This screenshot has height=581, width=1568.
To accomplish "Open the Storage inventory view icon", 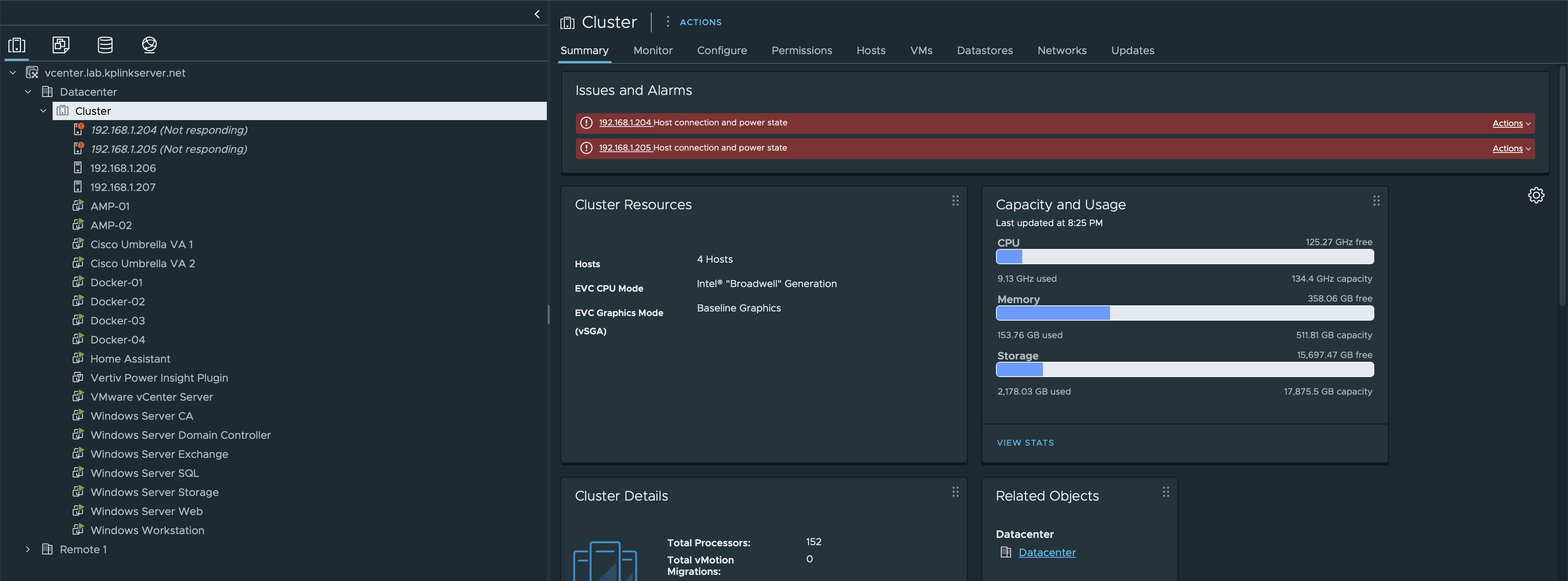I will pyautogui.click(x=105, y=44).
